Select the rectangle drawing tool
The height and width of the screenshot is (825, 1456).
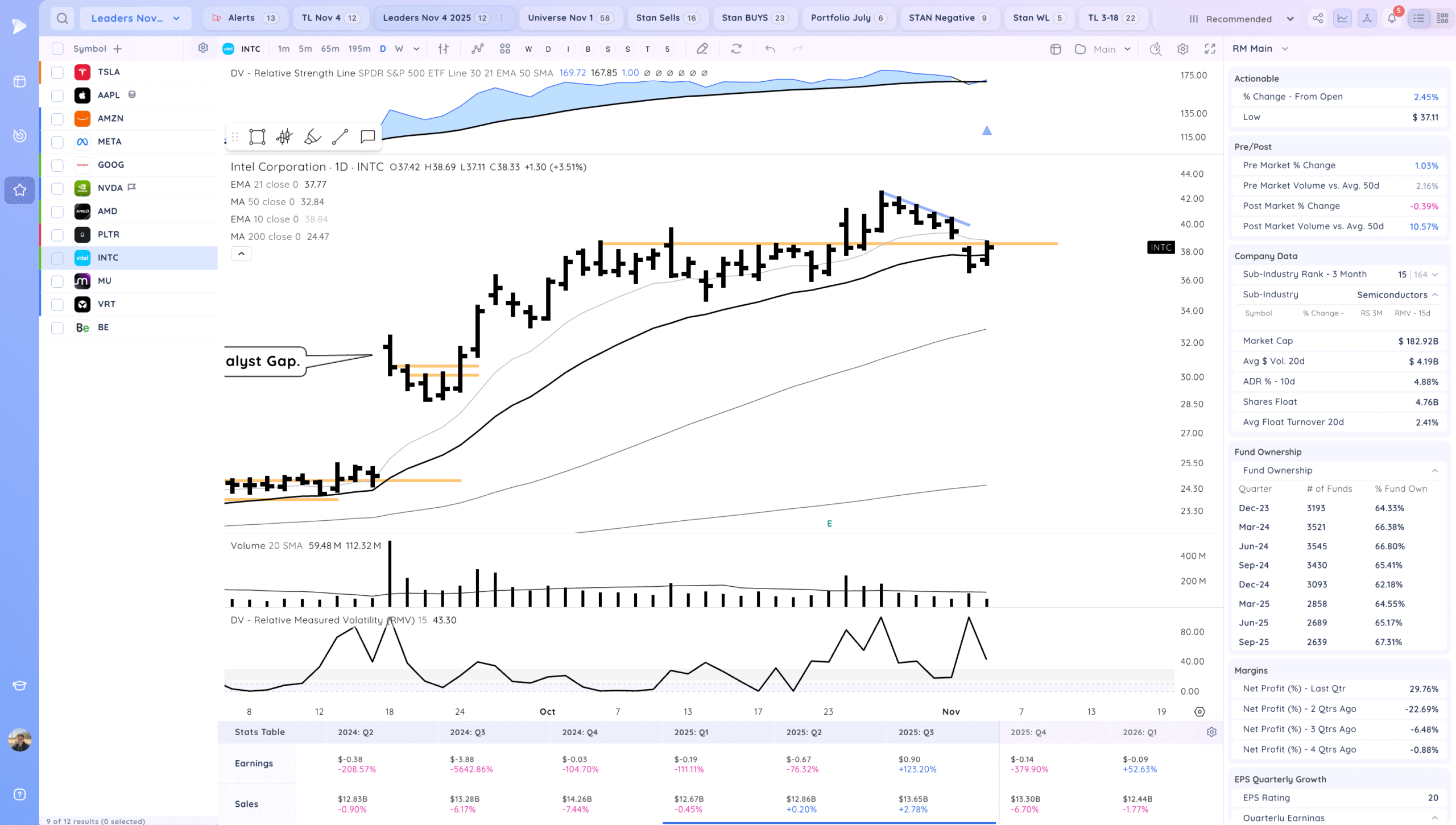(x=257, y=136)
